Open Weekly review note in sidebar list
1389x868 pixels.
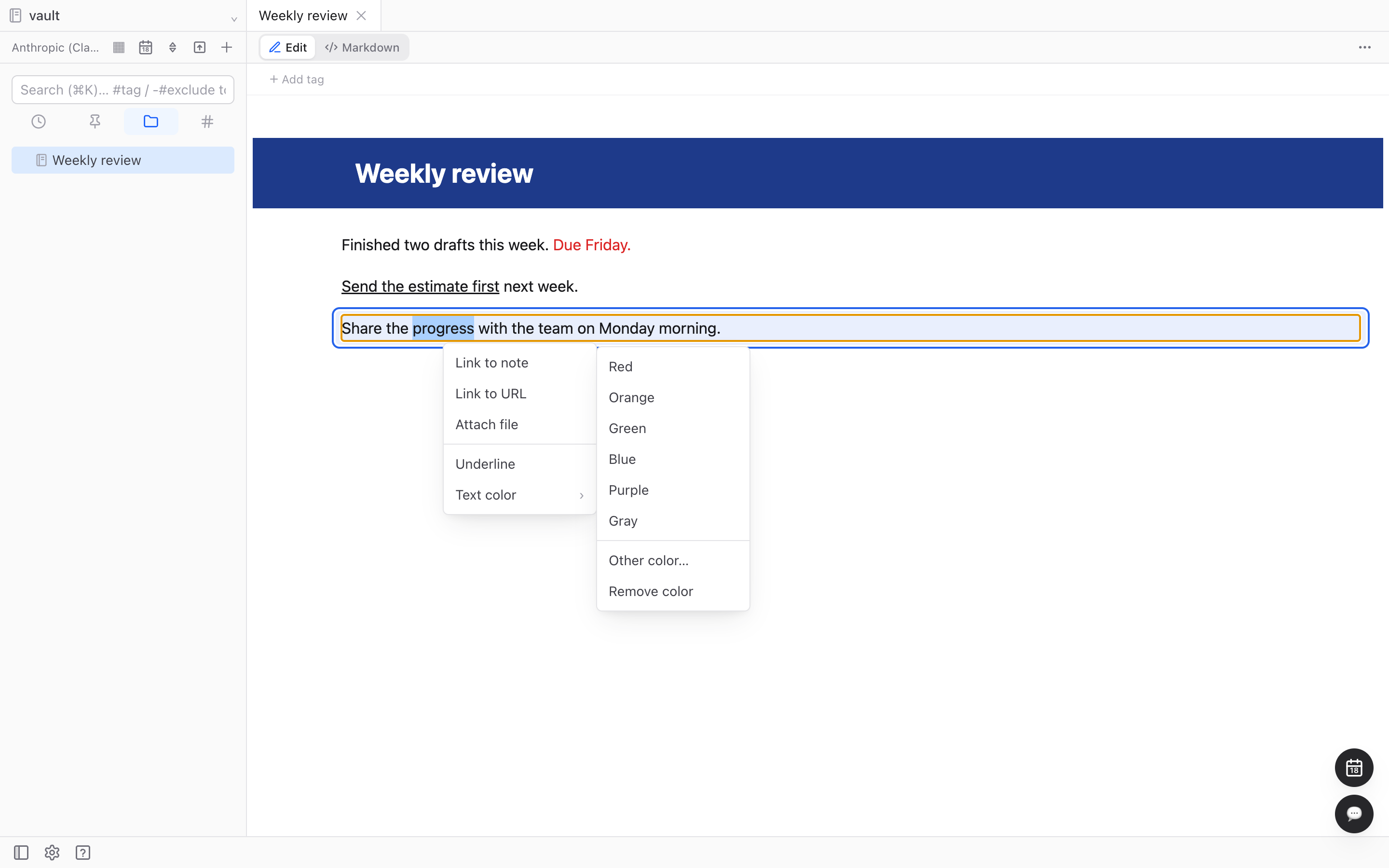click(123, 160)
